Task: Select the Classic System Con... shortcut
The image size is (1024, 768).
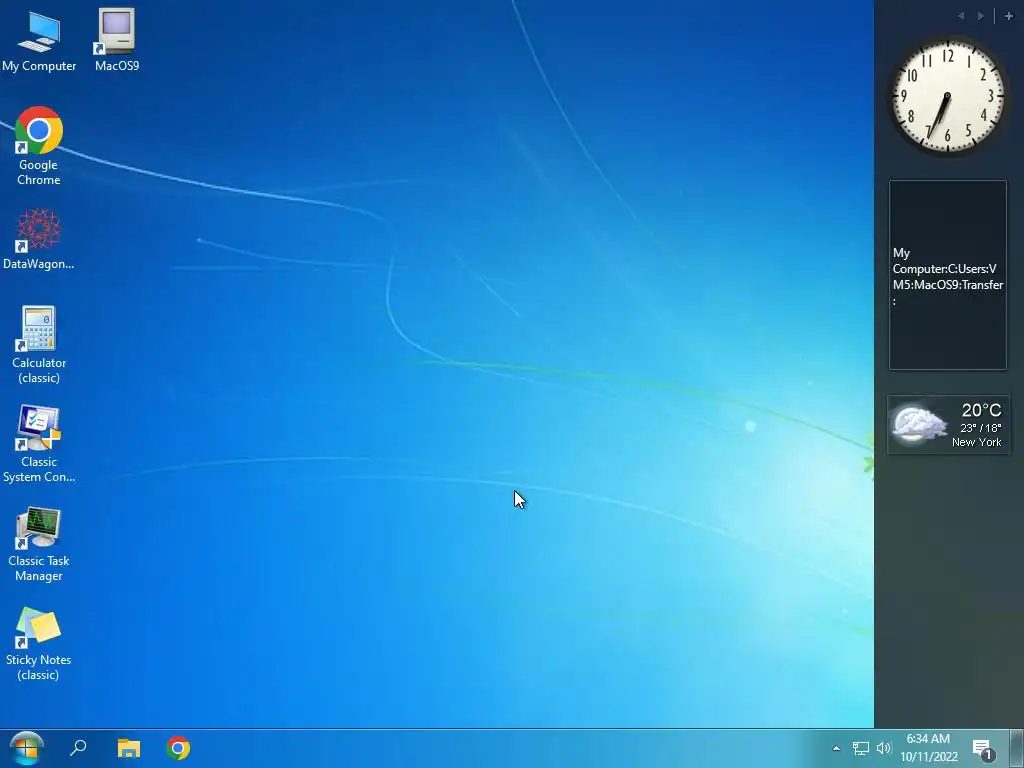Action: [x=39, y=444]
